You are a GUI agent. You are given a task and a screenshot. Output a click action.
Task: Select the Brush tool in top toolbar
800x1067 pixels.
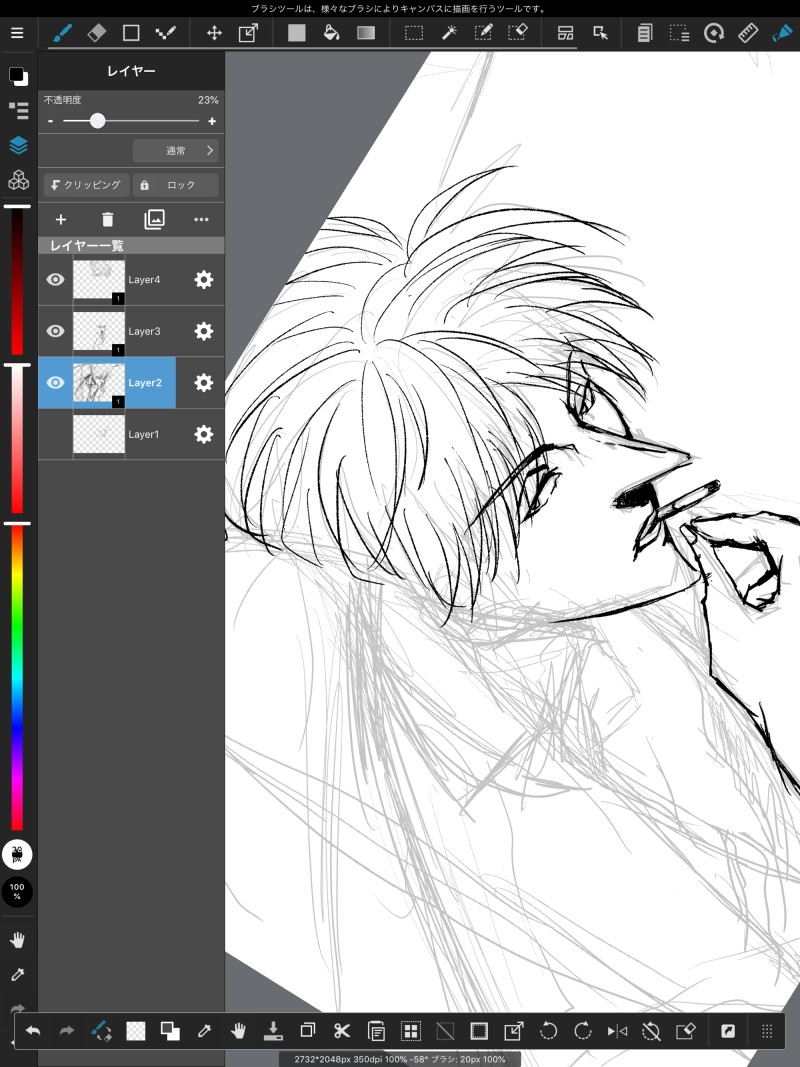click(62, 33)
